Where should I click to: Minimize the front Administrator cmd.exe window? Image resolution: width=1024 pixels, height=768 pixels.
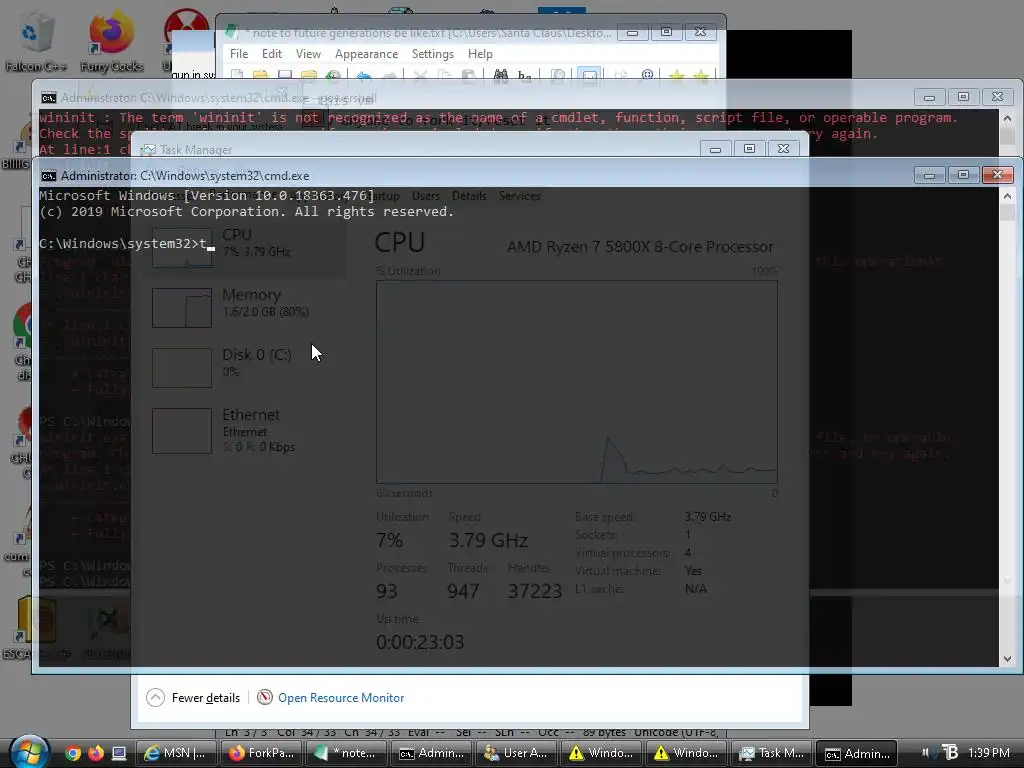[929, 174]
